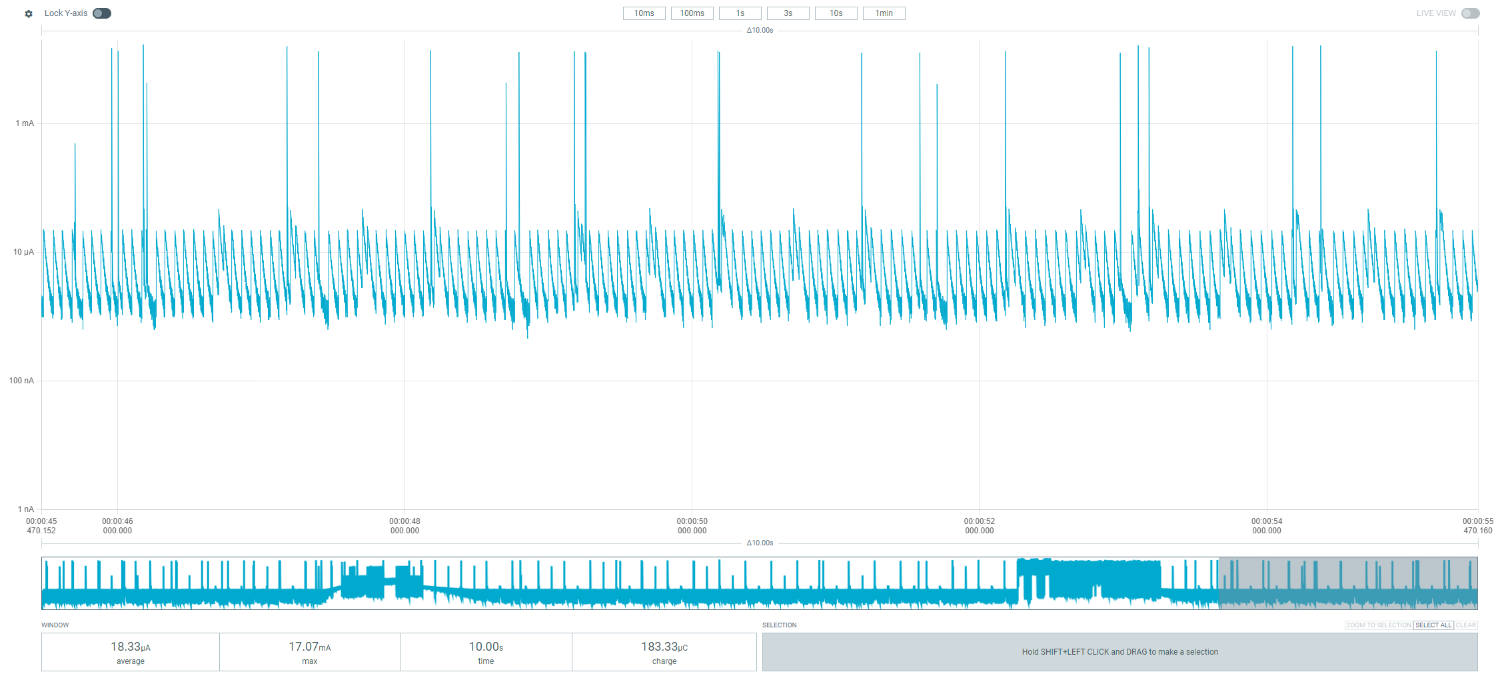Click the gray highlighted window in minimap
The width and height of the screenshot is (1500, 684).
(x=1347, y=584)
